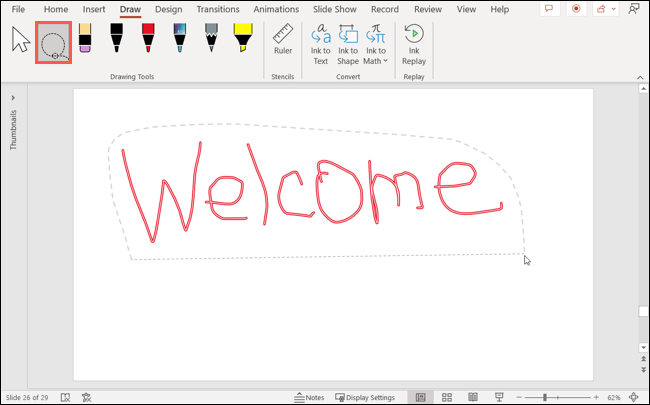Click Slide 26 of 29 indicator
The image size is (650, 405).
pos(27,397)
